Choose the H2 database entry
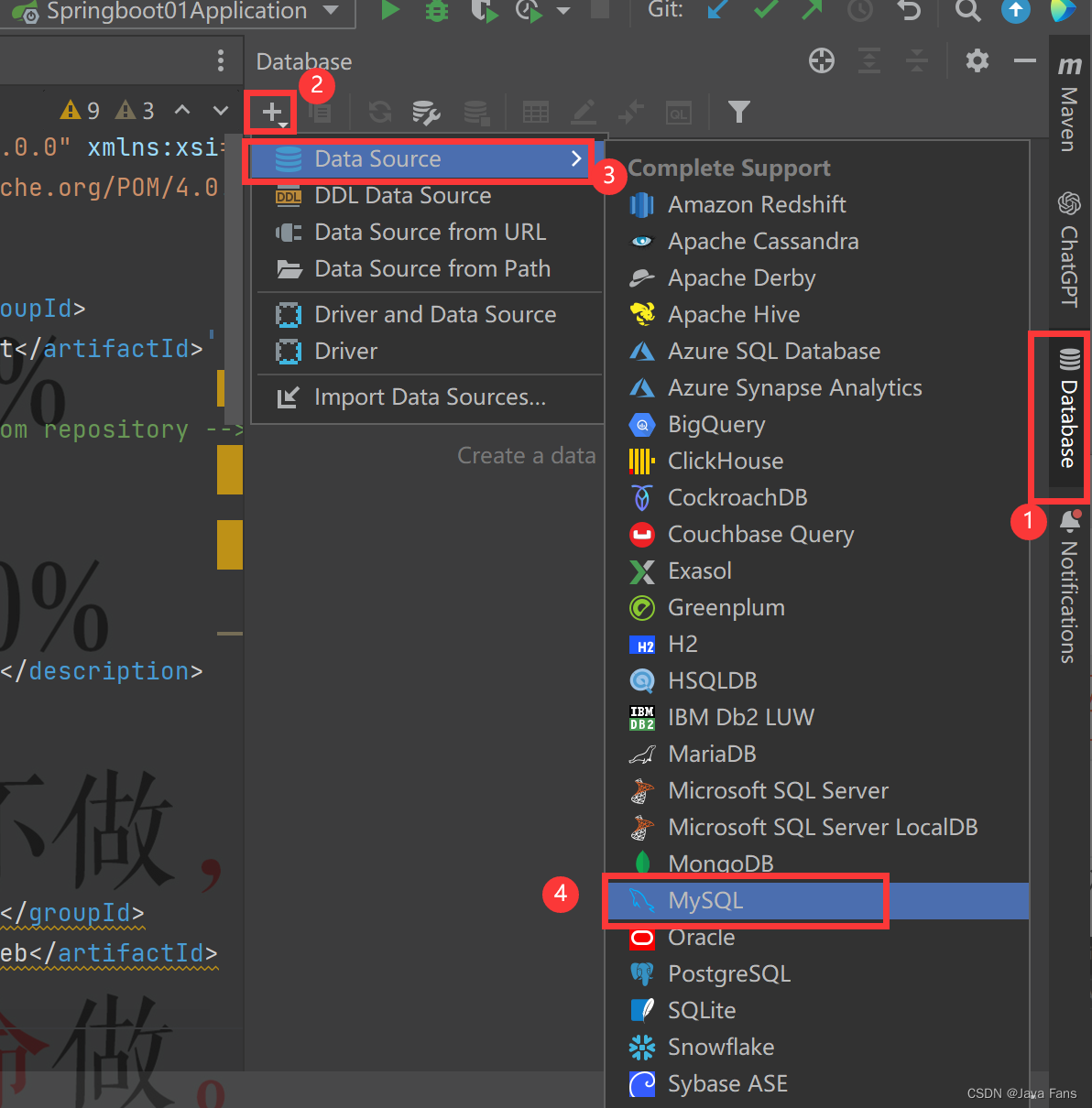 coord(817,645)
